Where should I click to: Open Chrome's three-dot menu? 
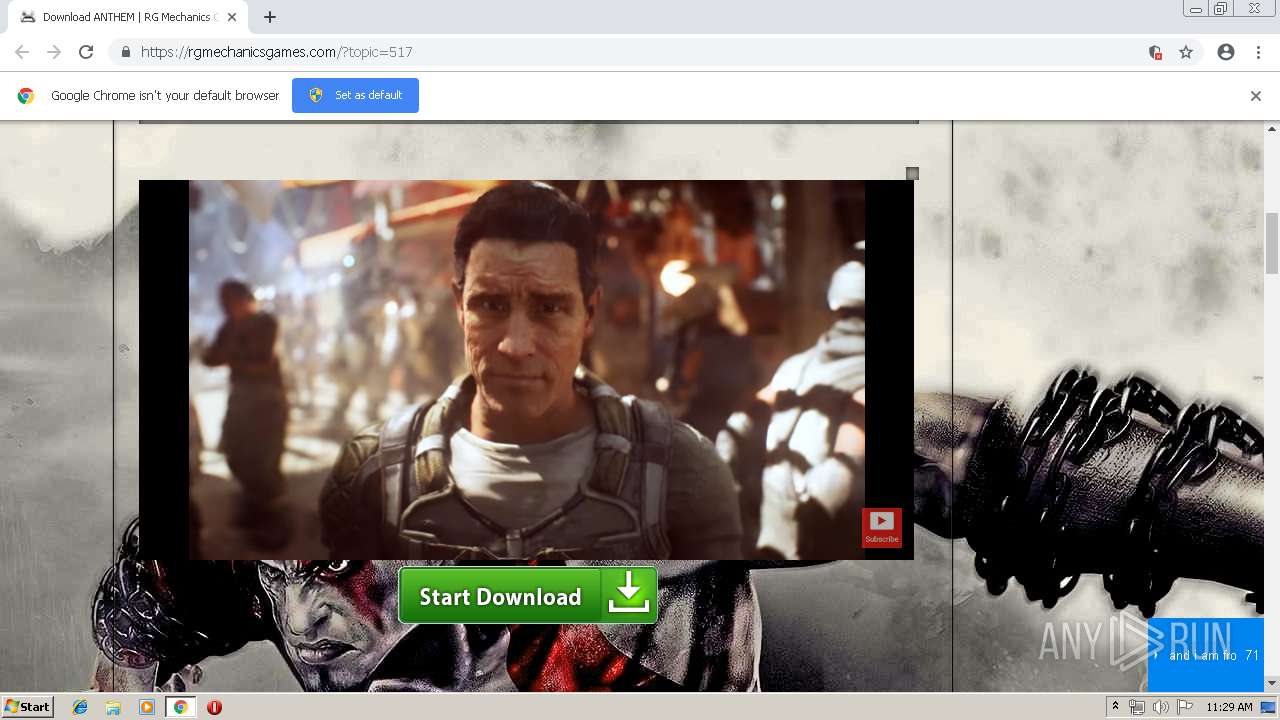1258,52
